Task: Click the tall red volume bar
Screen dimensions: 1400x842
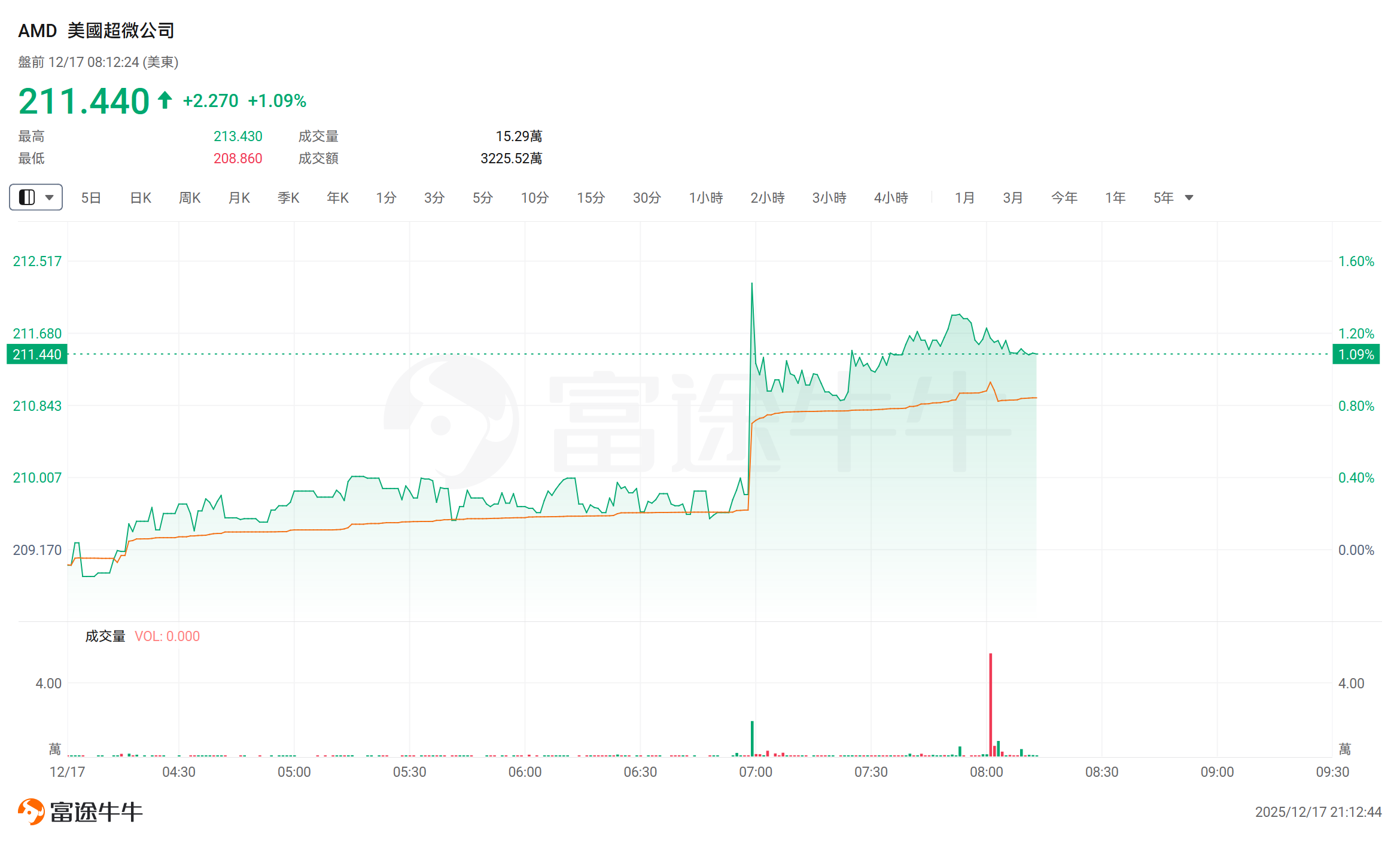Action: (991, 704)
